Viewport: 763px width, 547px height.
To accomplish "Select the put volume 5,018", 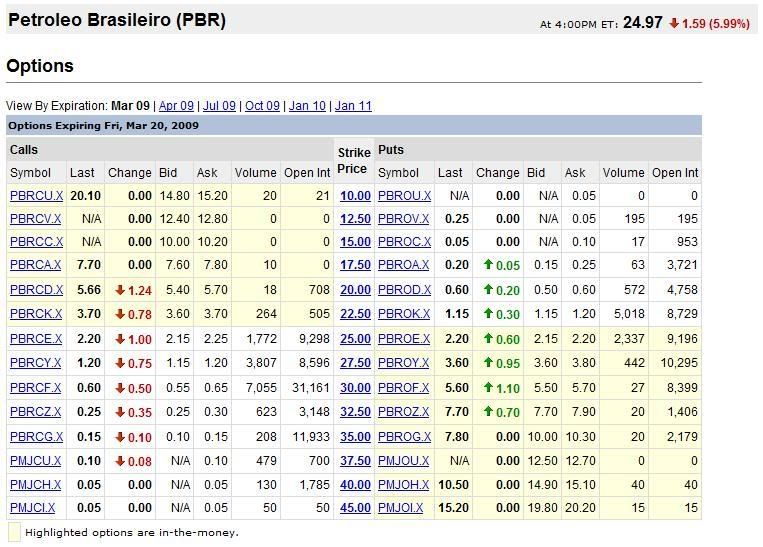I will [x=629, y=314].
